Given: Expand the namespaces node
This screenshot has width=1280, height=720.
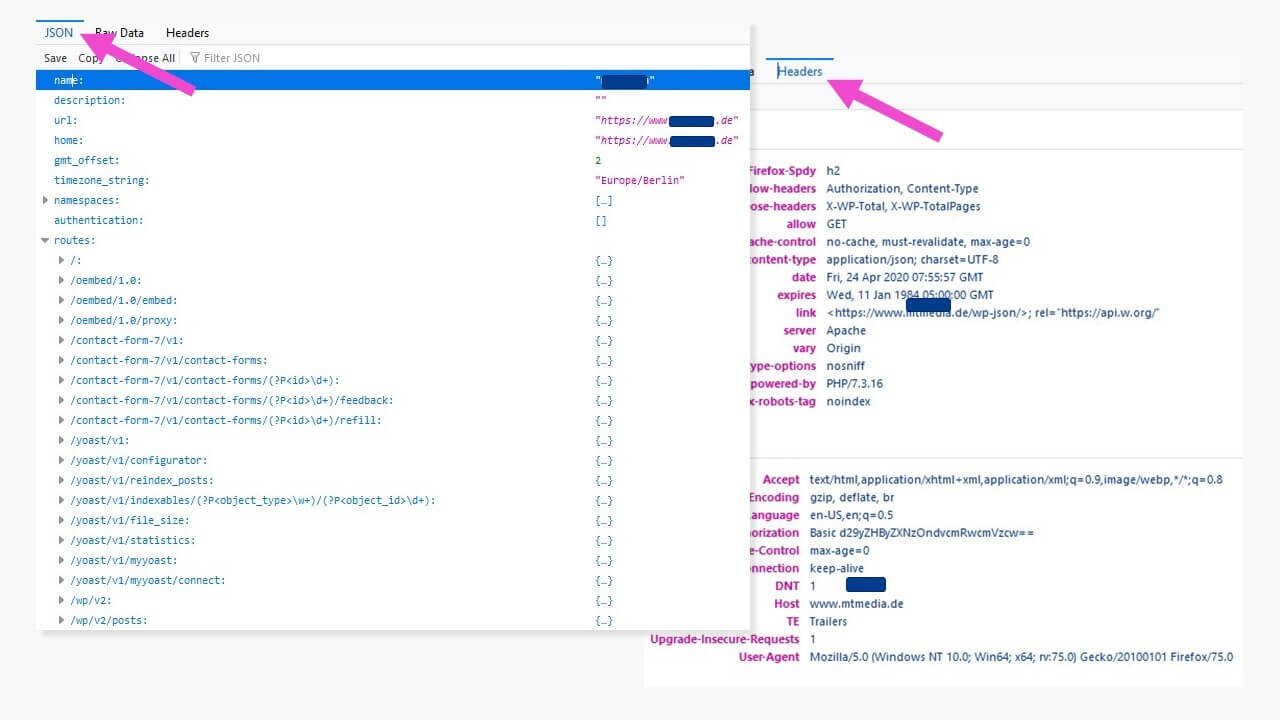Looking at the screenshot, I should point(45,200).
